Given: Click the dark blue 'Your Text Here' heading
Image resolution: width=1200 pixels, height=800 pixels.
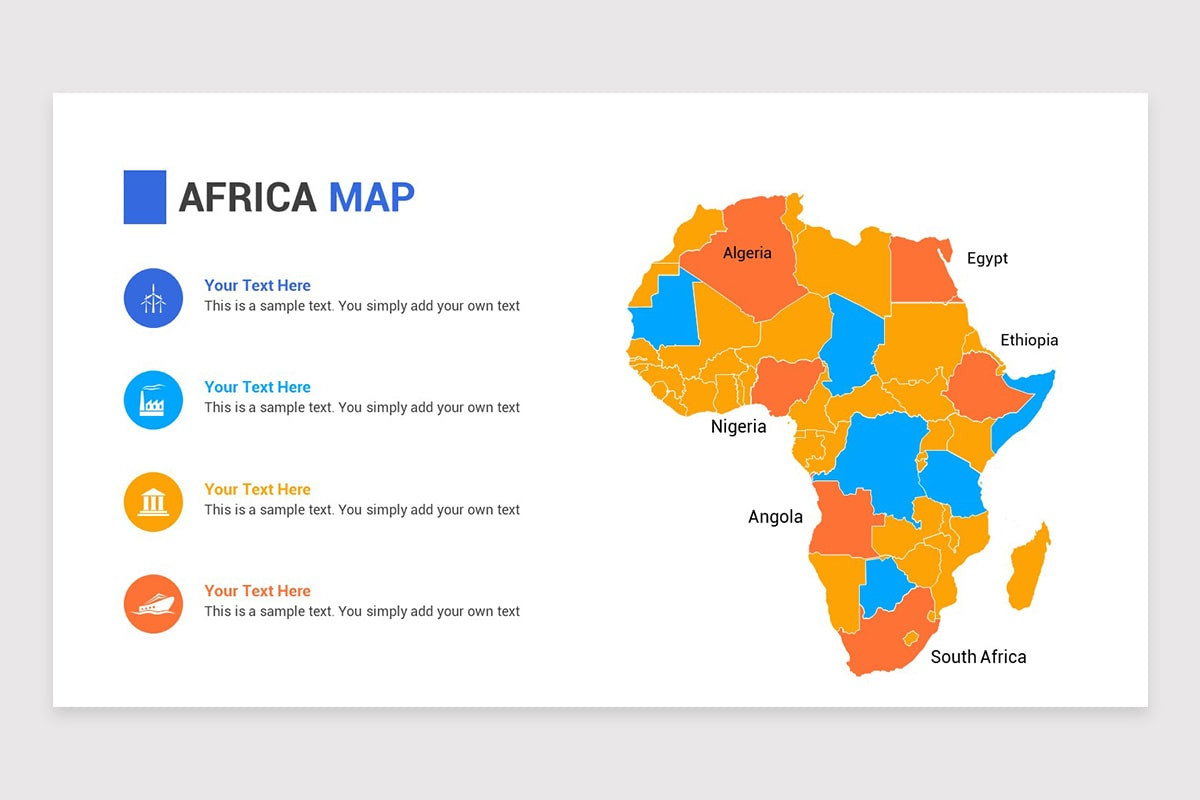Looking at the screenshot, I should [x=257, y=285].
